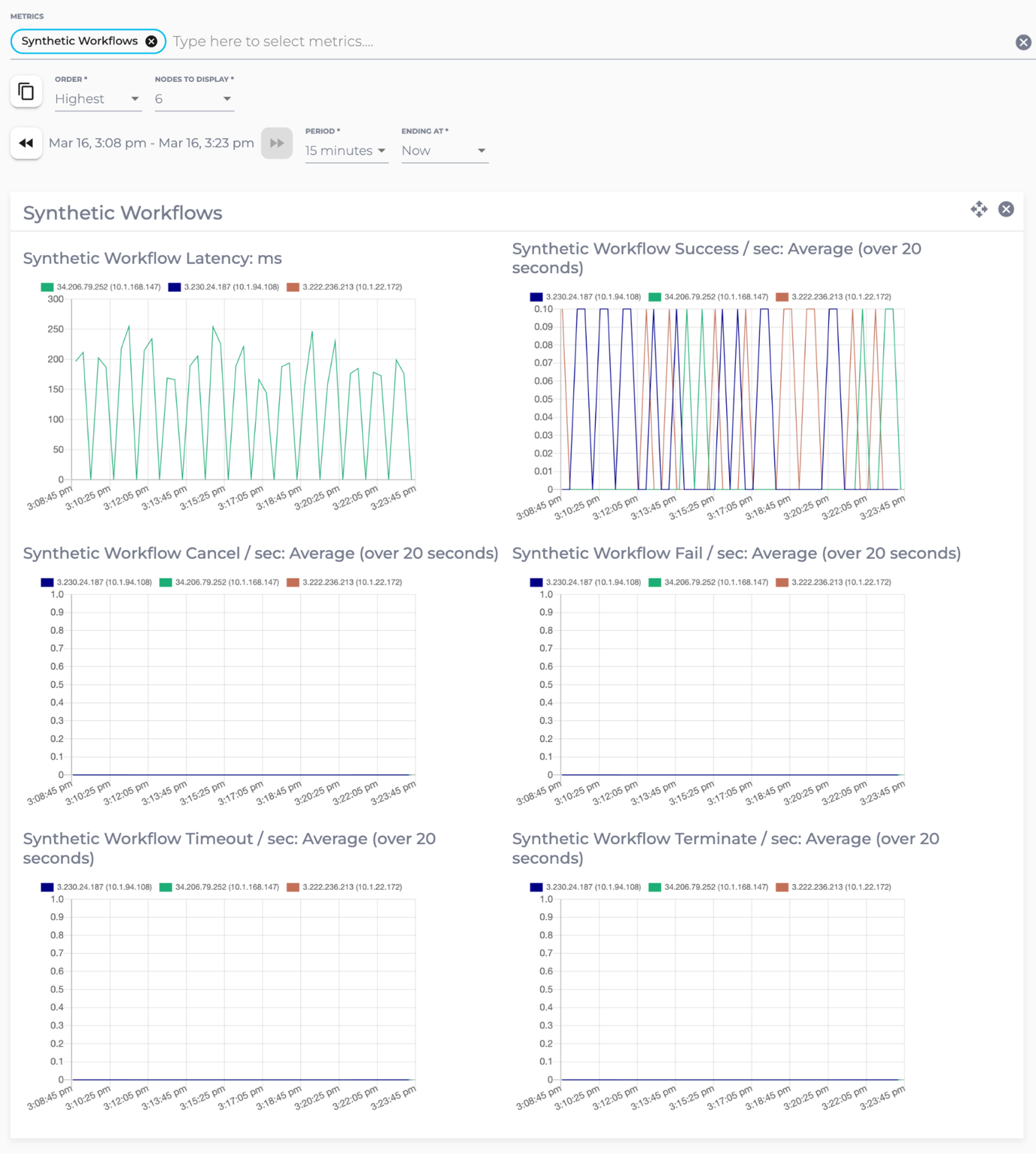Clear the metrics search field
Screen dimensions: 1036x1154
1022,42
